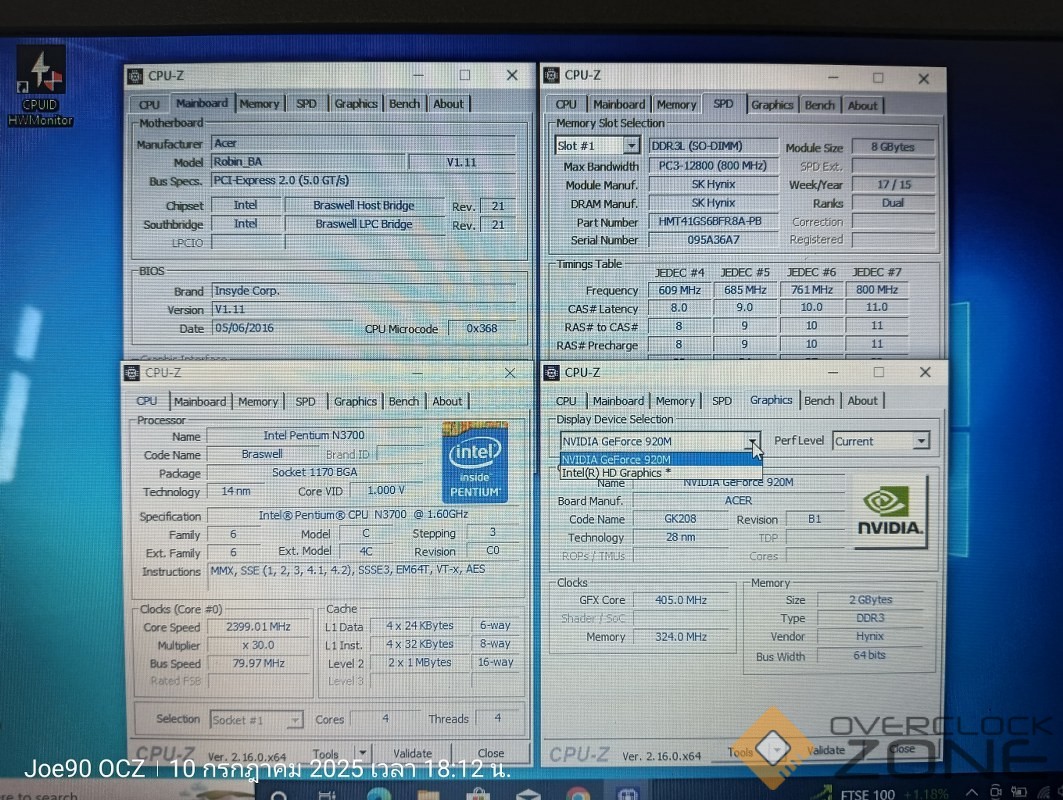Click Tools button in the Processor window
This screenshot has width=1063, height=800.
tap(328, 753)
